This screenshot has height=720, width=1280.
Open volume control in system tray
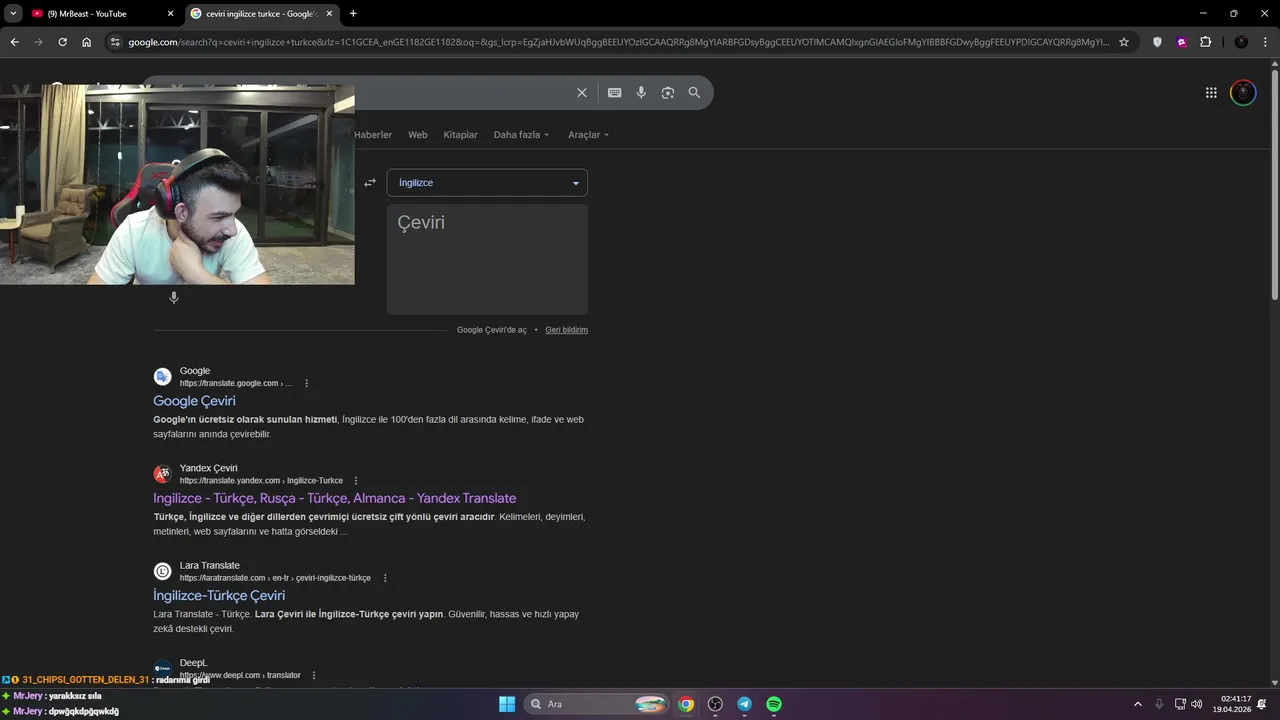(1197, 704)
